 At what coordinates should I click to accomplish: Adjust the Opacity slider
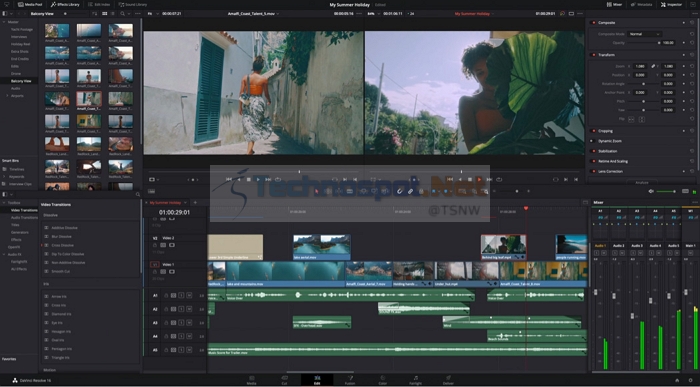[x=644, y=43]
